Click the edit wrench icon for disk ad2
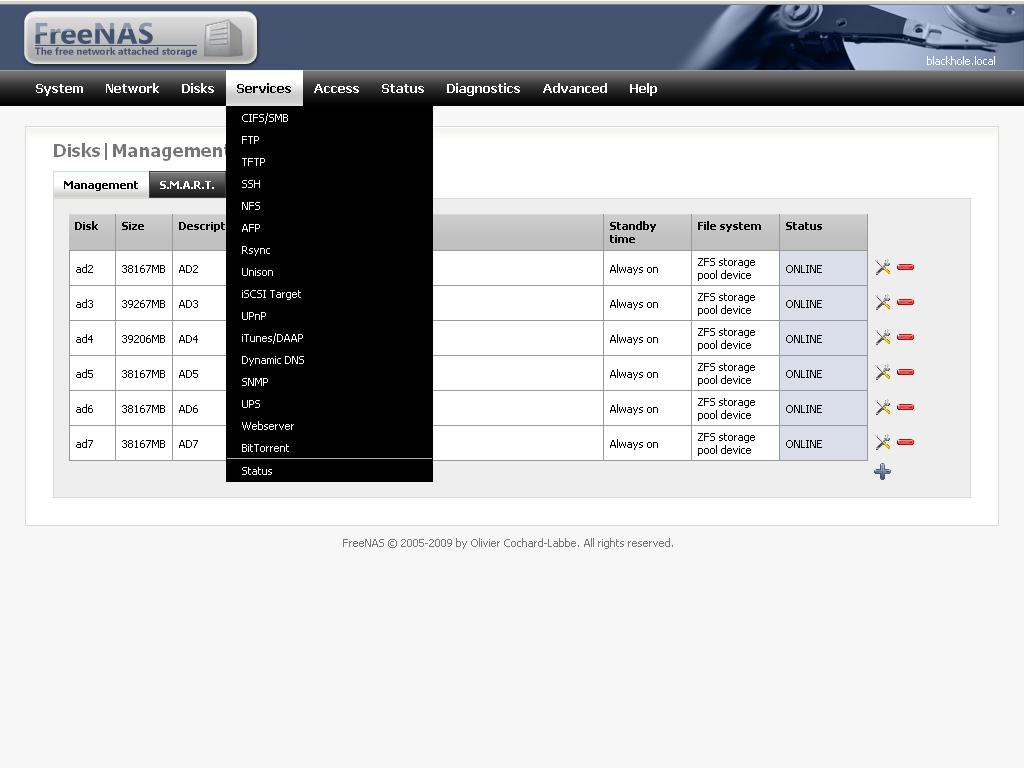Screen dimensions: 1024x768 pos(883,268)
